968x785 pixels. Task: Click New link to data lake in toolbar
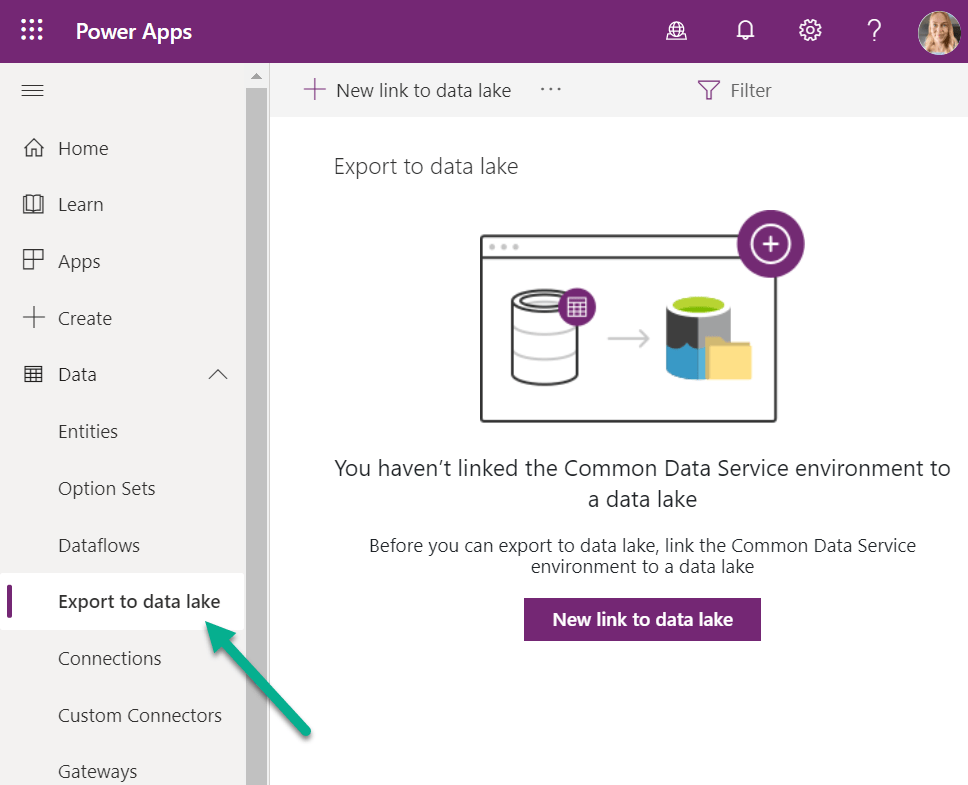408,91
